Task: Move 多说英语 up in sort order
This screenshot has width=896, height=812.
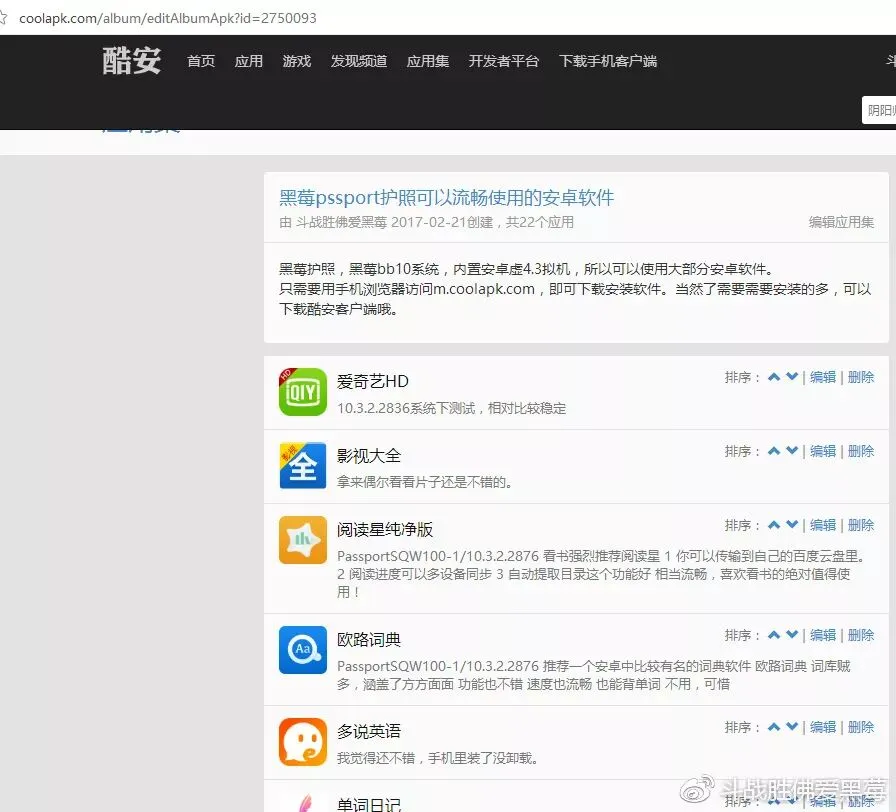Action: click(x=774, y=727)
